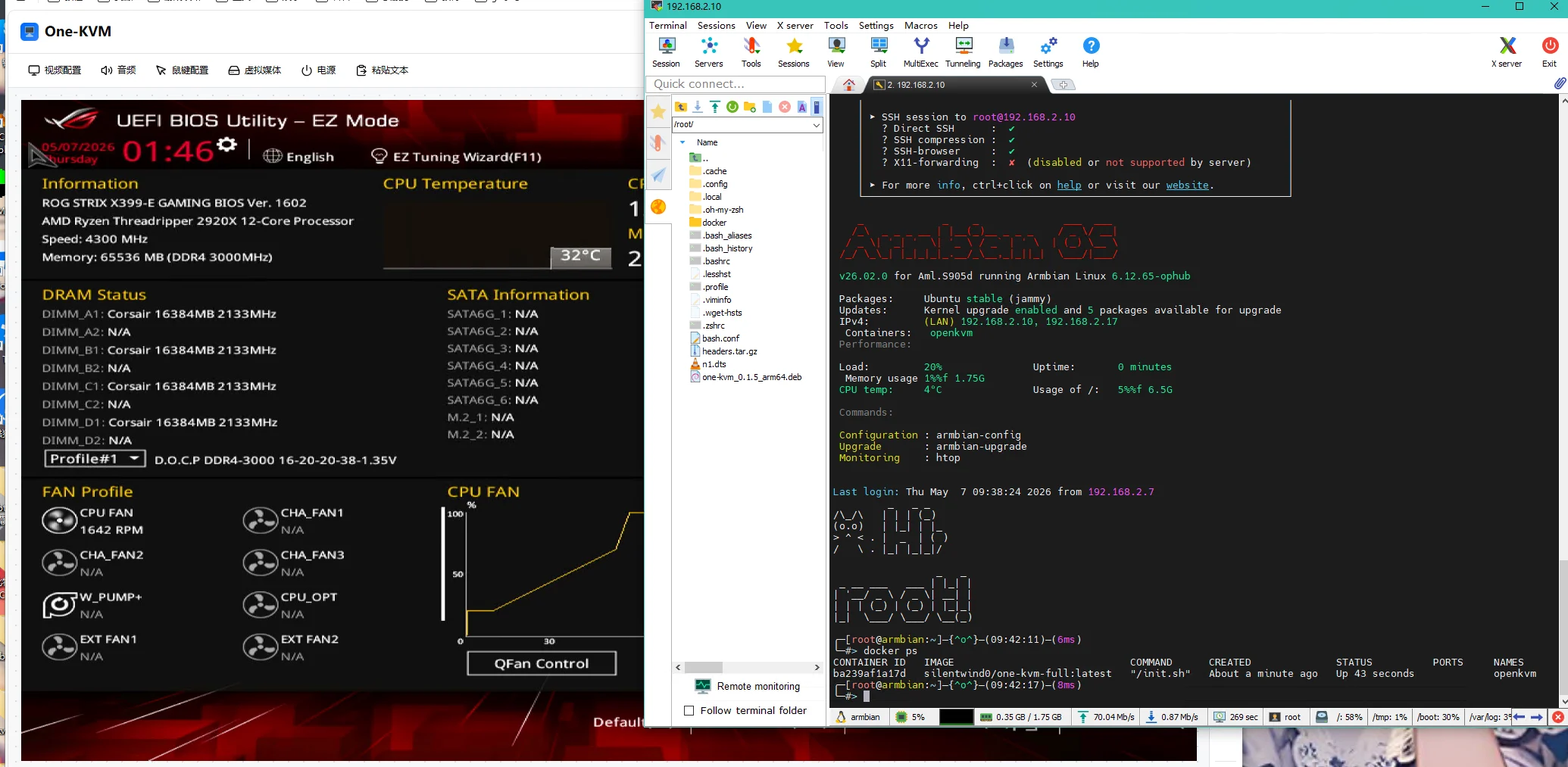Click the Quick connect input field
This screenshot has width=1568, height=767.
tap(736, 84)
